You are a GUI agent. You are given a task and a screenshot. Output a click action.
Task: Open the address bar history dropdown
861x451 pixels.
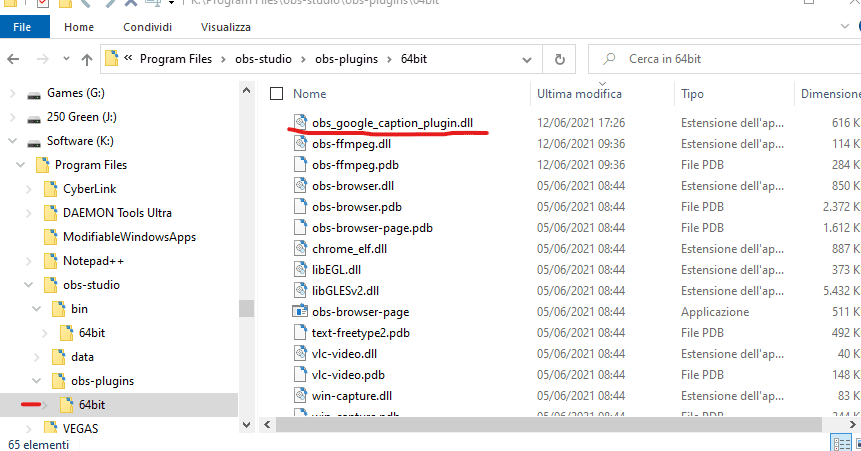(x=530, y=59)
